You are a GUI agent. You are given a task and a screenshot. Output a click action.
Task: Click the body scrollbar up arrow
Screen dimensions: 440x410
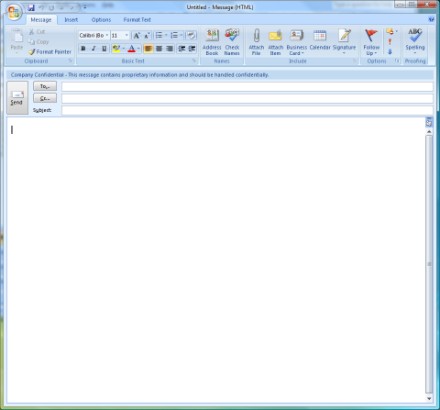click(429, 132)
